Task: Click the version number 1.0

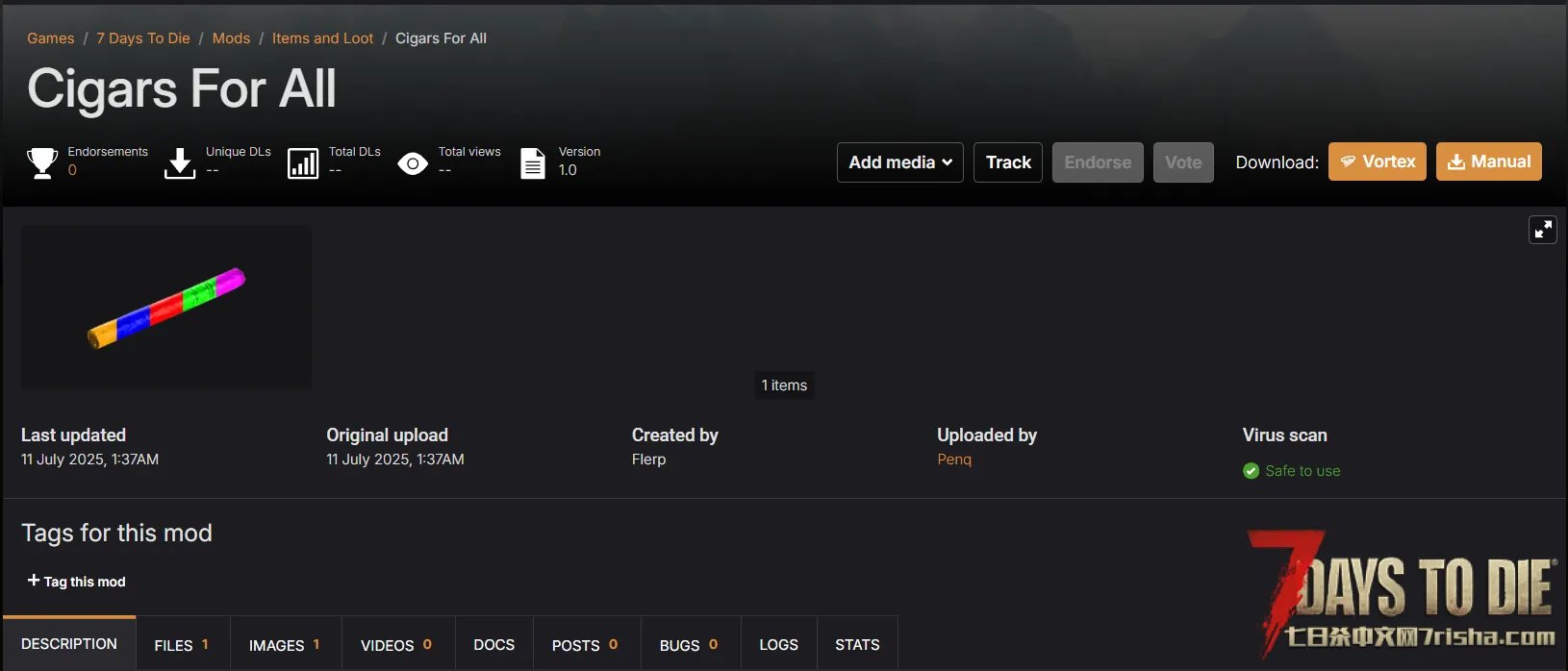Action: coord(568,170)
